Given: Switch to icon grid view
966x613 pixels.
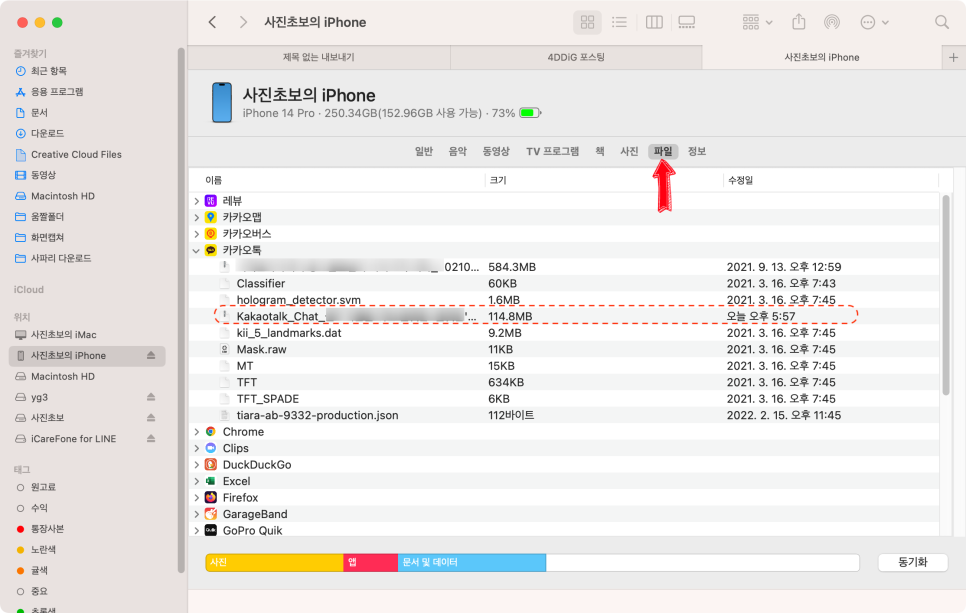Looking at the screenshot, I should (587, 22).
